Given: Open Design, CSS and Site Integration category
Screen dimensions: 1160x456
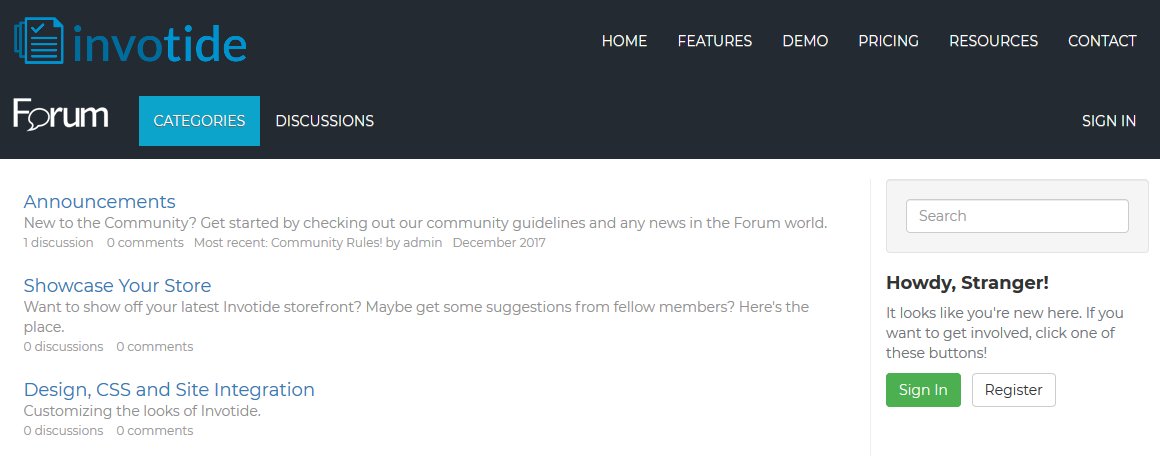Looking at the screenshot, I should coord(169,390).
